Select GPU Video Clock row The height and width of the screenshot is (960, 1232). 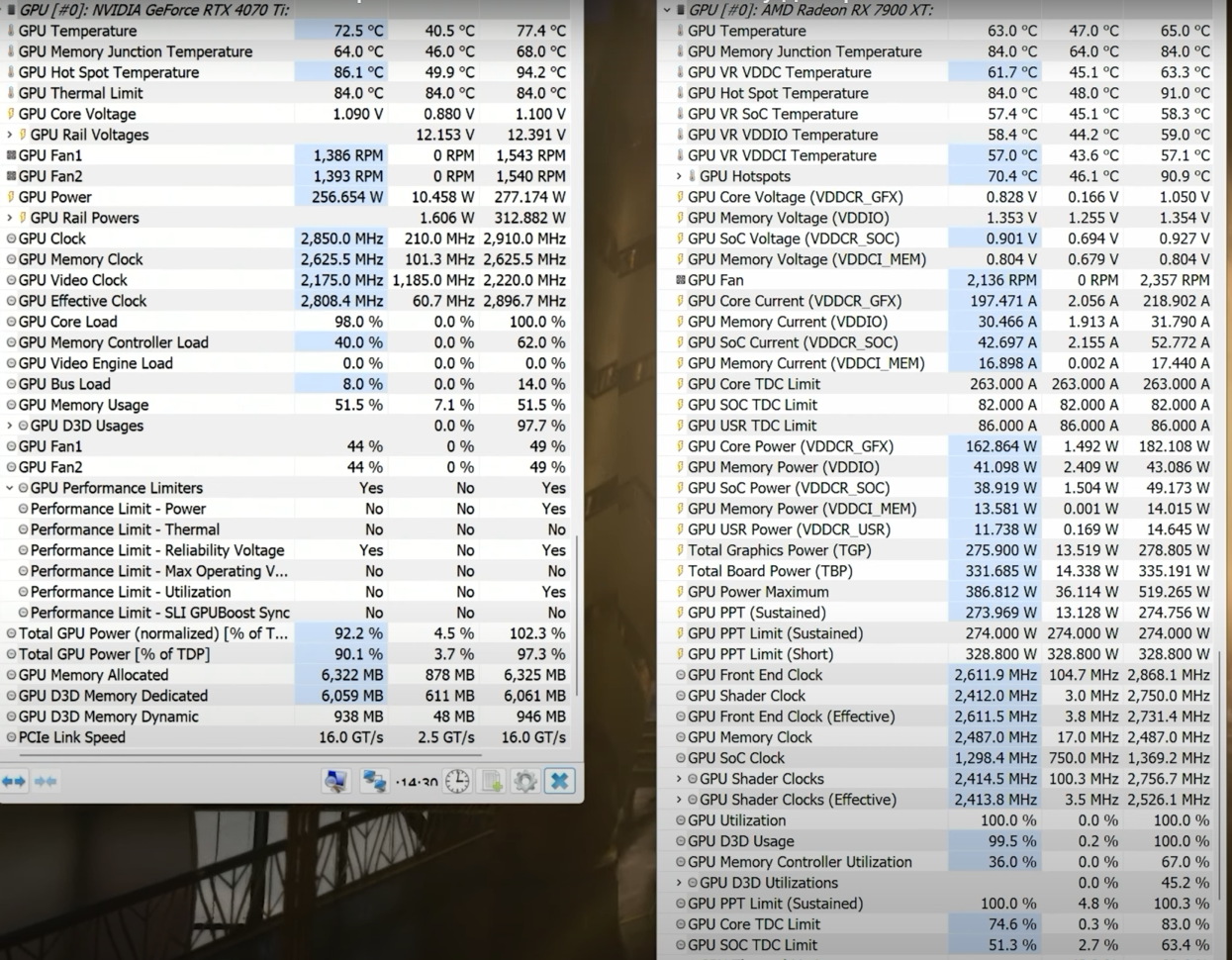[x=287, y=280]
